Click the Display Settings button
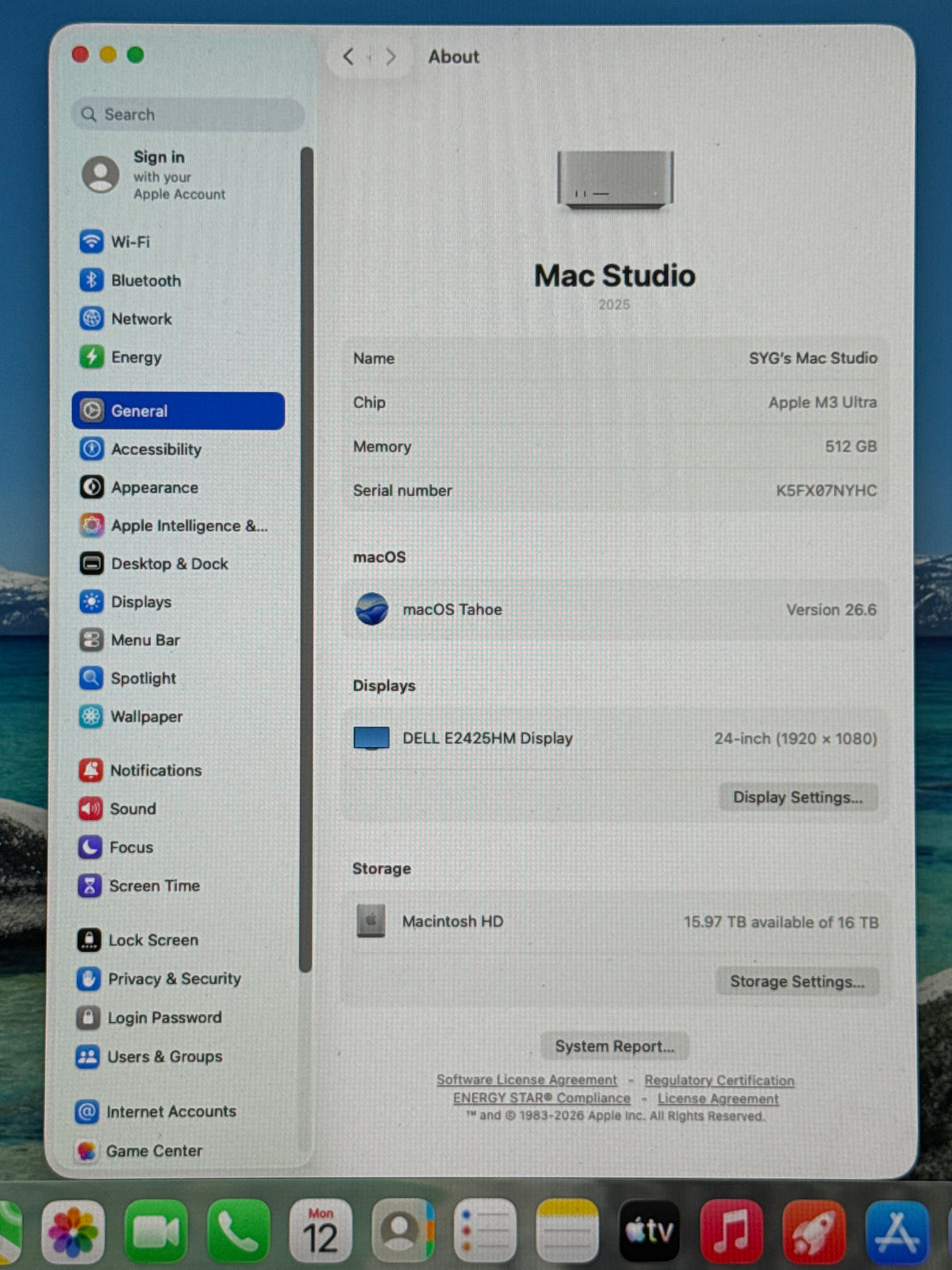Viewport: 952px width, 1270px height. tap(798, 797)
